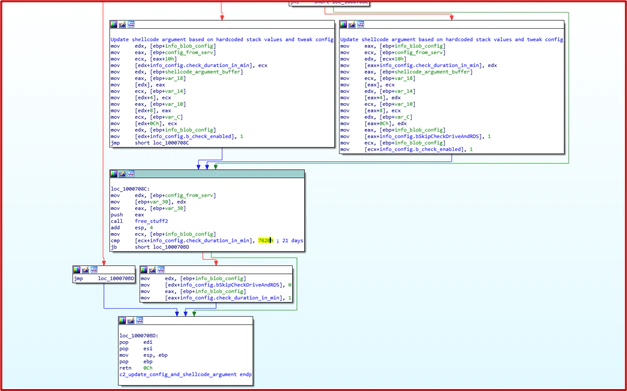Screen dimensions: 627x391
Task: Click 'jmp short loc_1000708C' instruction
Action: [150, 143]
